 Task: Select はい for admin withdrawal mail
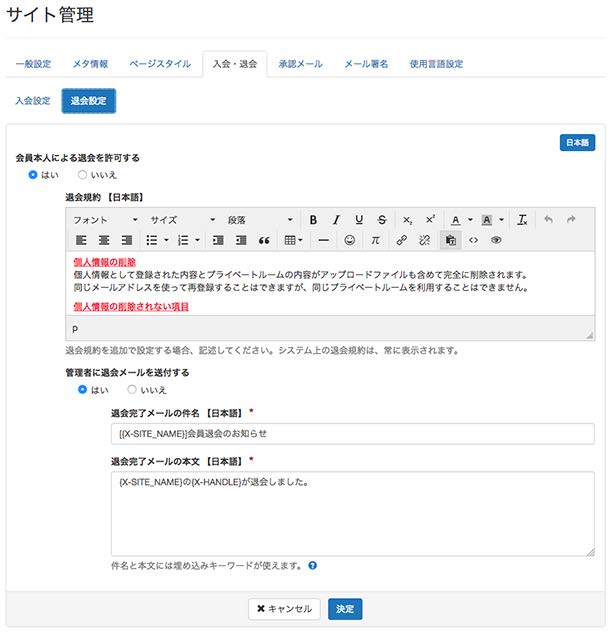click(x=82, y=389)
